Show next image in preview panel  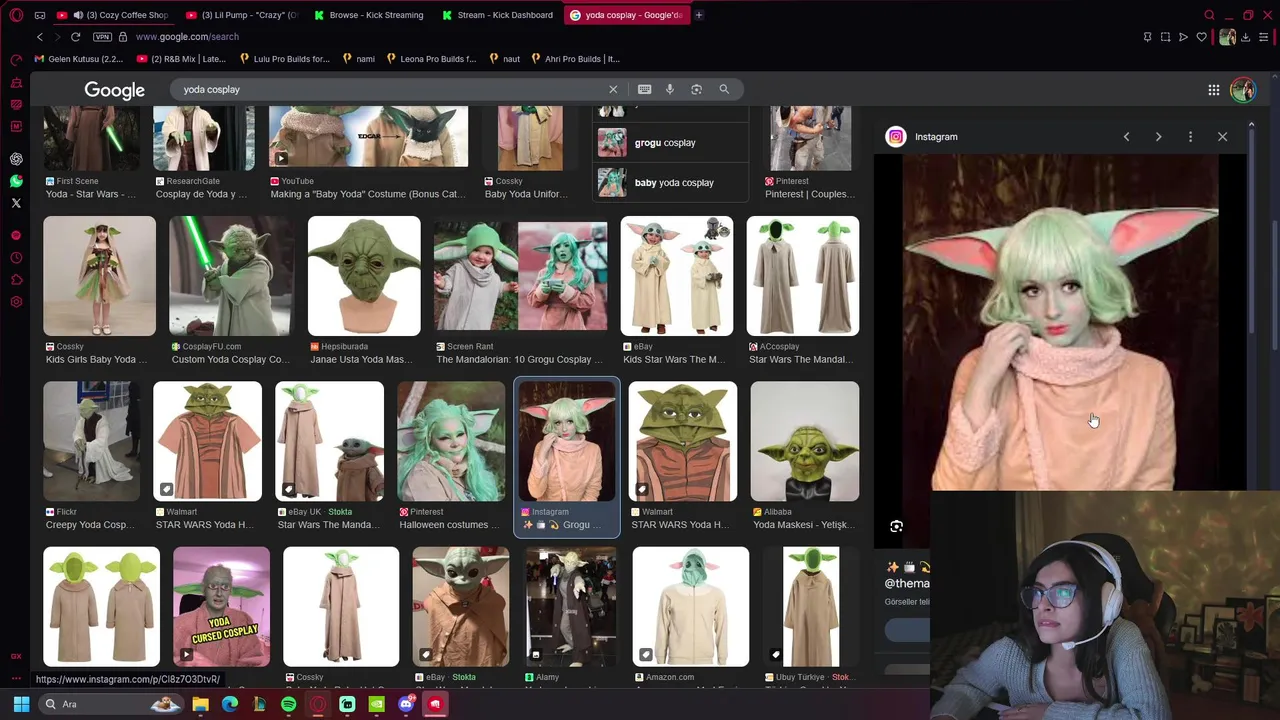1158,137
